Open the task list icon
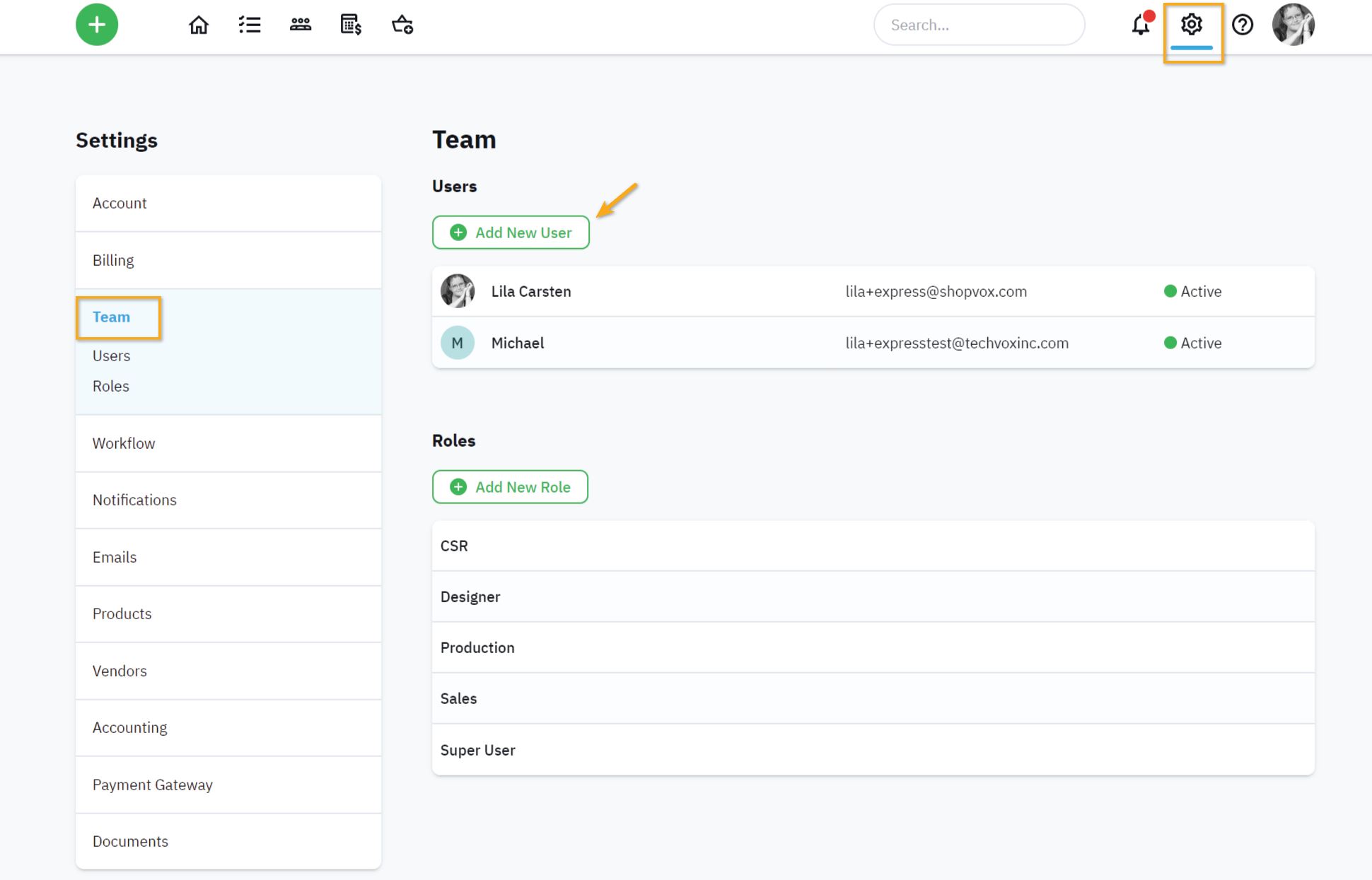Image resolution: width=1372 pixels, height=880 pixels. 250,25
